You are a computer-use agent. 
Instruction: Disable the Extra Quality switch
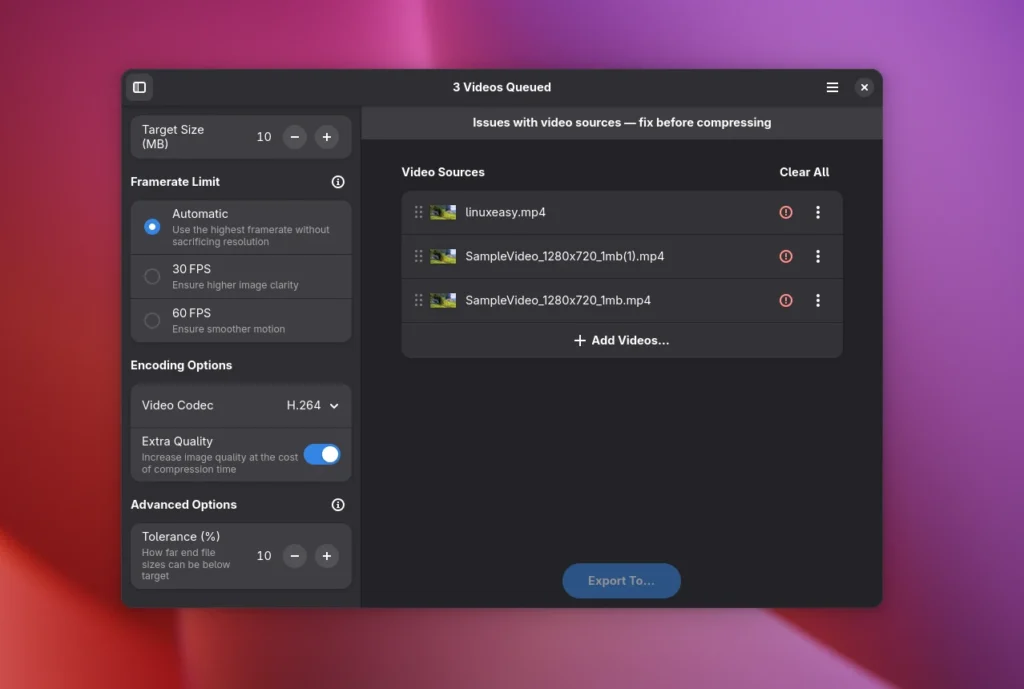pyautogui.click(x=322, y=454)
